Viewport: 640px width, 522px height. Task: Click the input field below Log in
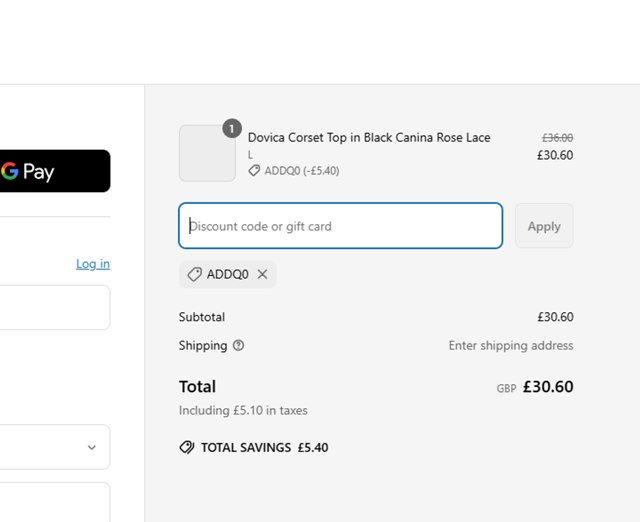tap(50, 307)
